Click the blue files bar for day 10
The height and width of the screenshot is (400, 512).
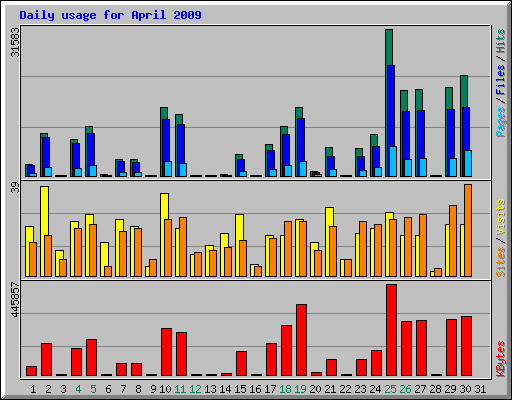point(166,140)
